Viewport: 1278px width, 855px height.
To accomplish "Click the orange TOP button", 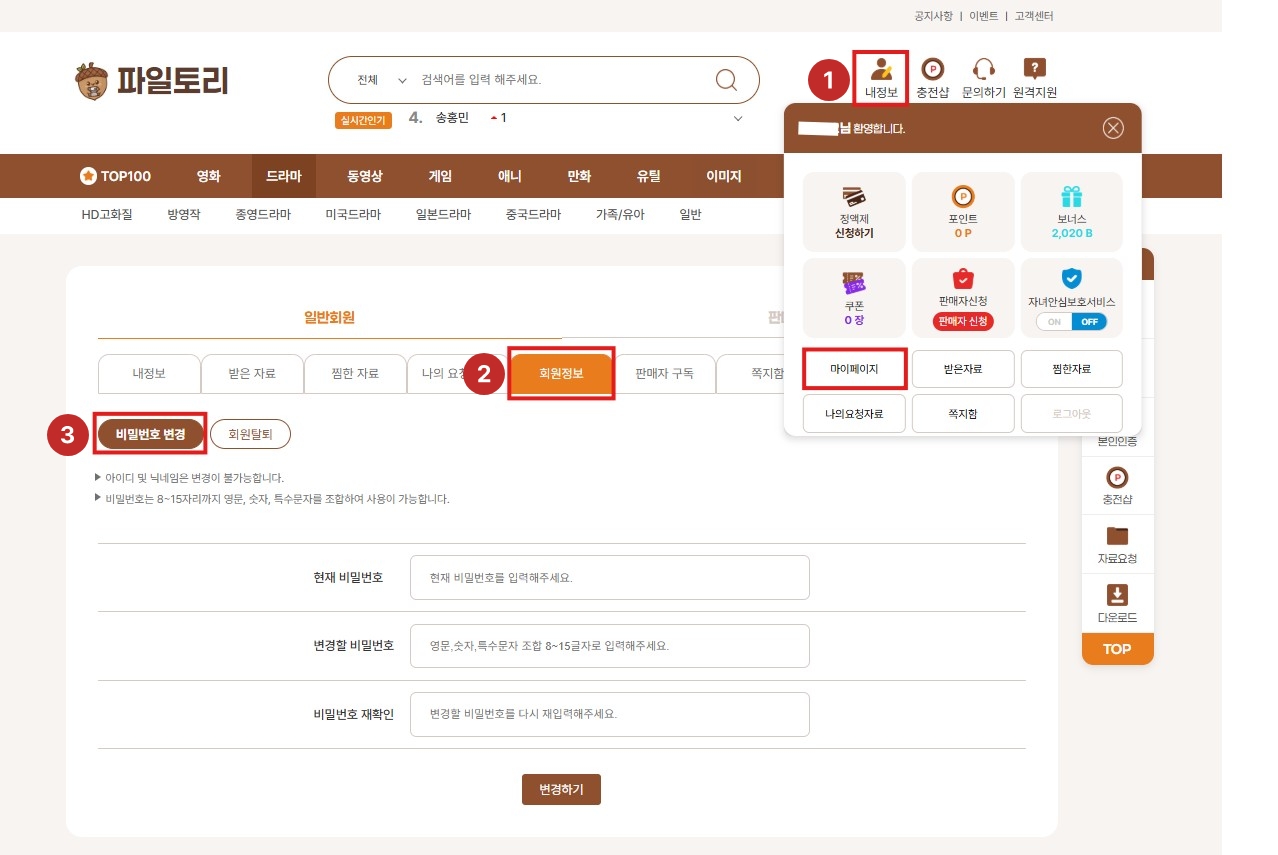I will (1117, 649).
